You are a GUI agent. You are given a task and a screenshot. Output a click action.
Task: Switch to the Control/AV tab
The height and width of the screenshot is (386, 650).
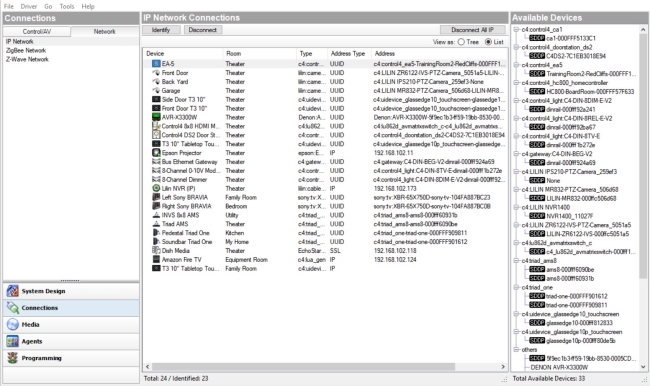37,32
